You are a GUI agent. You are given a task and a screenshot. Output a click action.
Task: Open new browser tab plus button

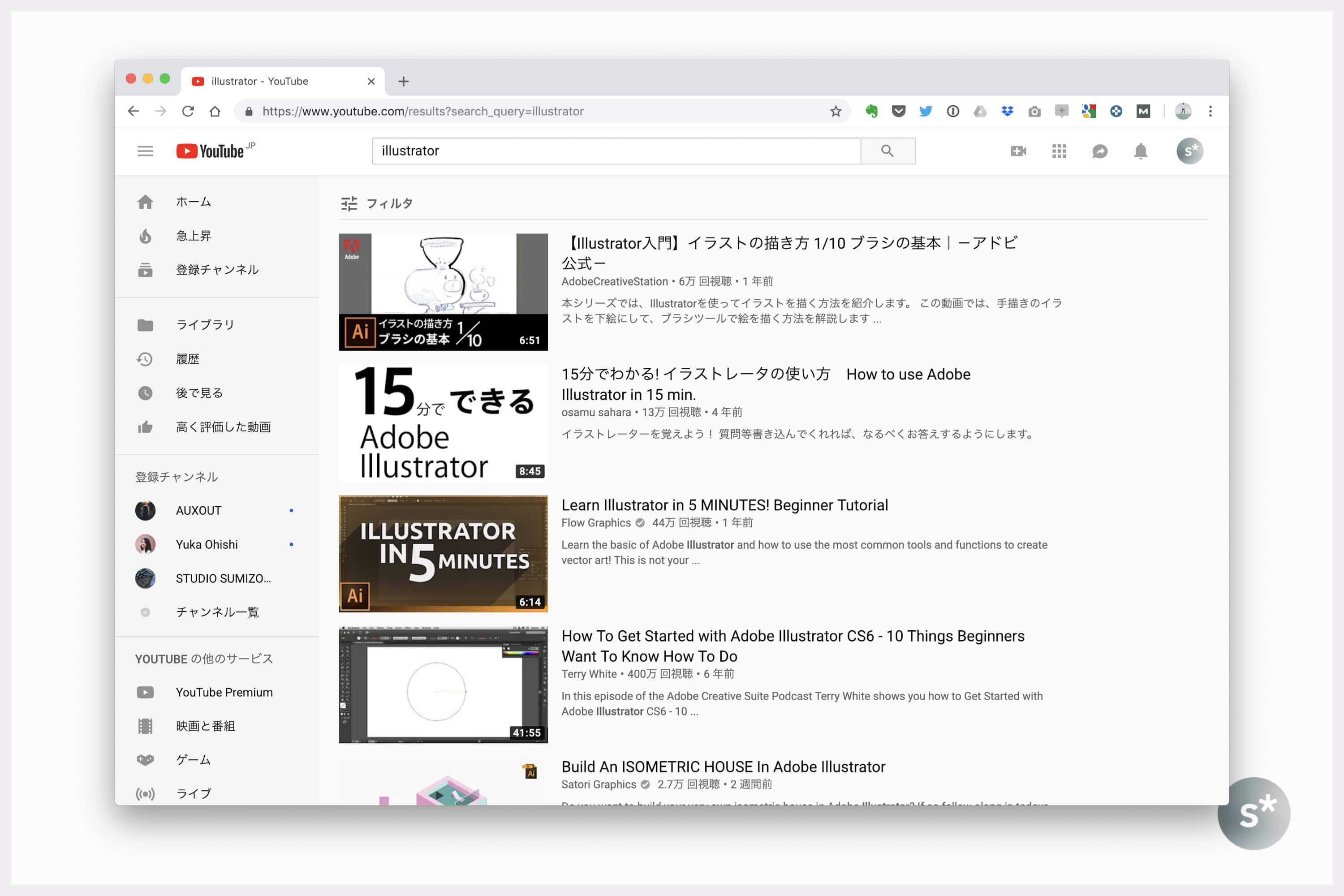[404, 81]
